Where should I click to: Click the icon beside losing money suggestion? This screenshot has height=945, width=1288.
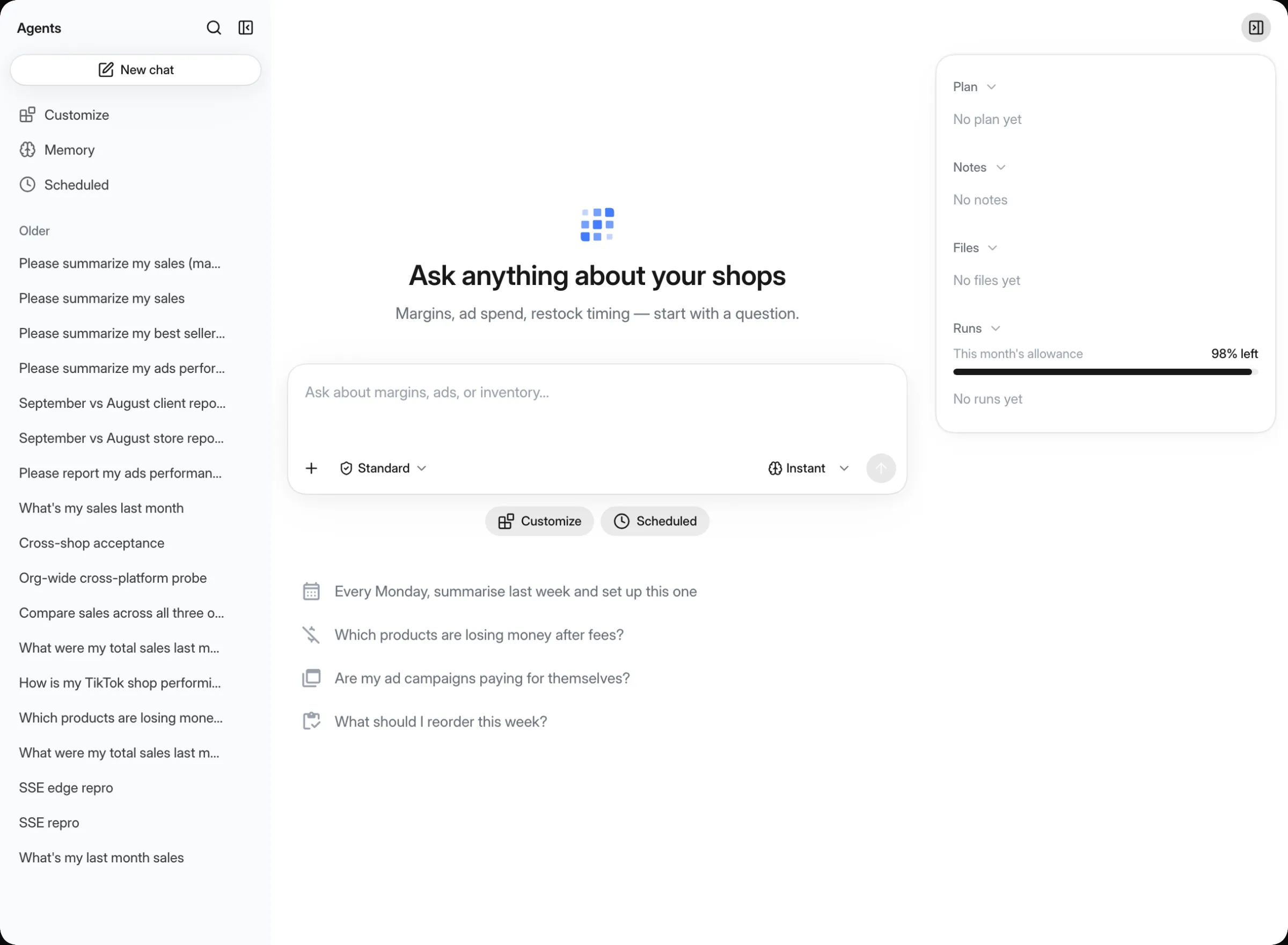311,635
